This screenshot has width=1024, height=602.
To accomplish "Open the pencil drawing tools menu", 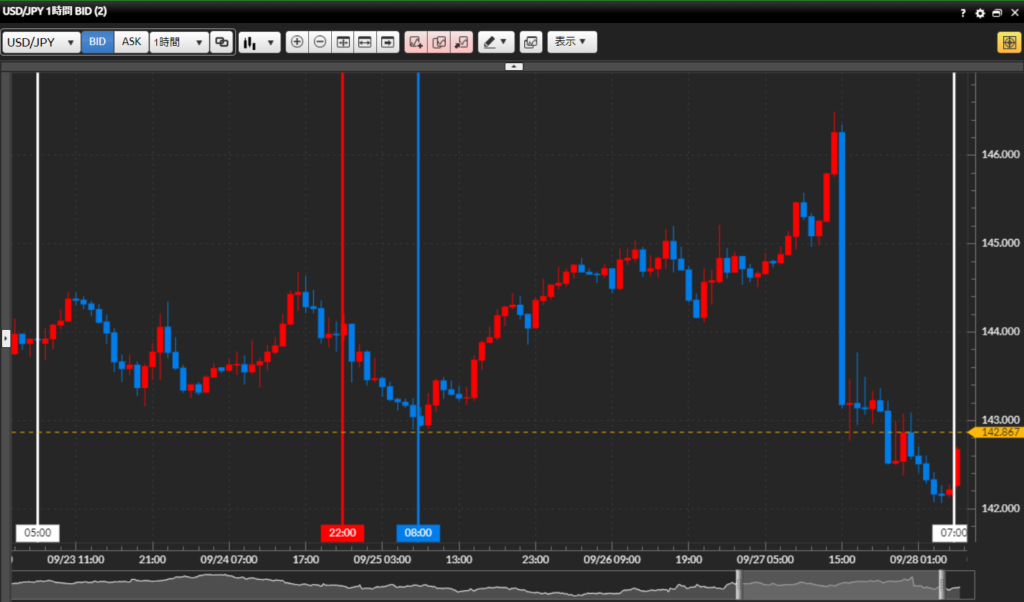I will tap(495, 42).
